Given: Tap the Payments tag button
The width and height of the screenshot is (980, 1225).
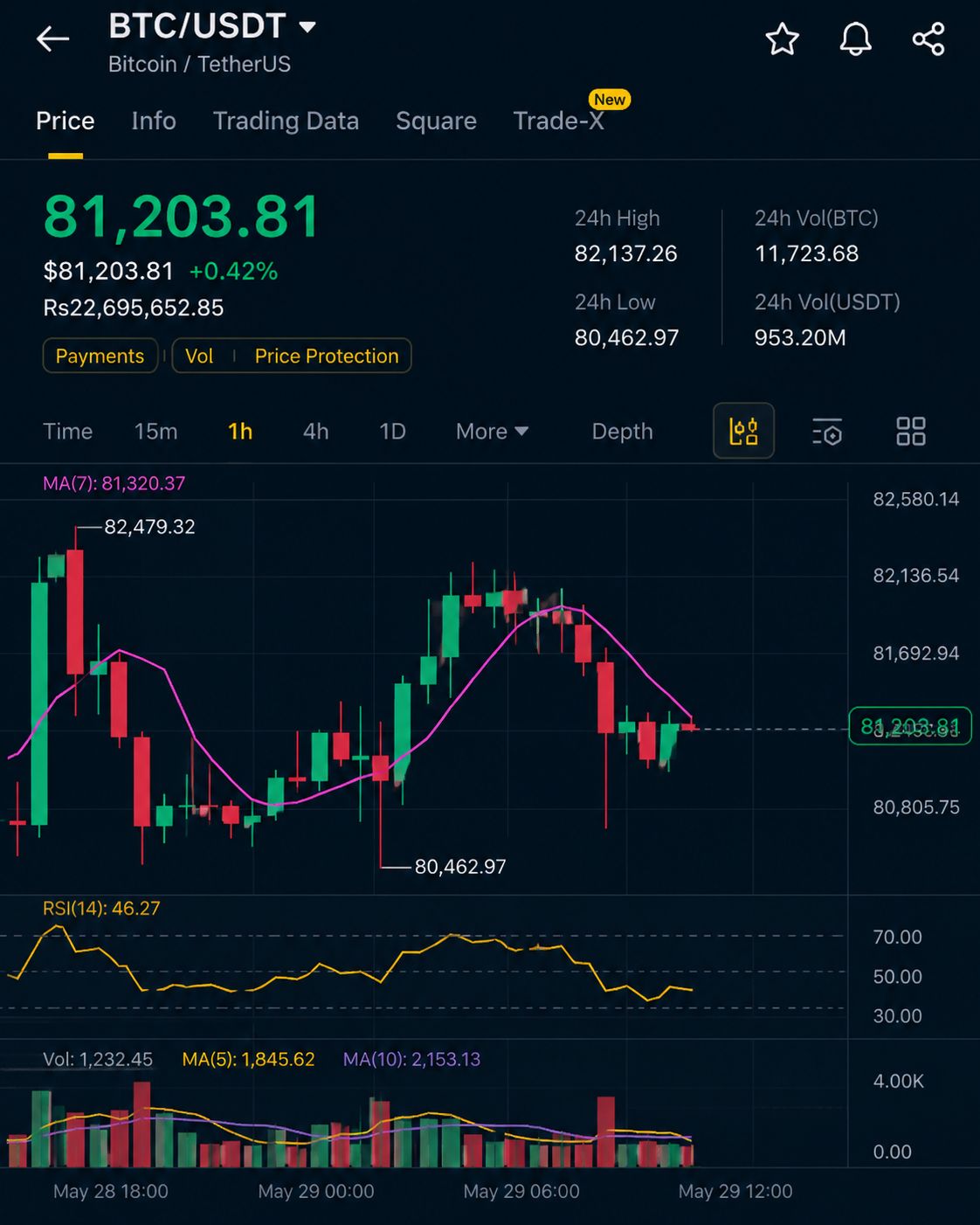Looking at the screenshot, I should pos(100,356).
